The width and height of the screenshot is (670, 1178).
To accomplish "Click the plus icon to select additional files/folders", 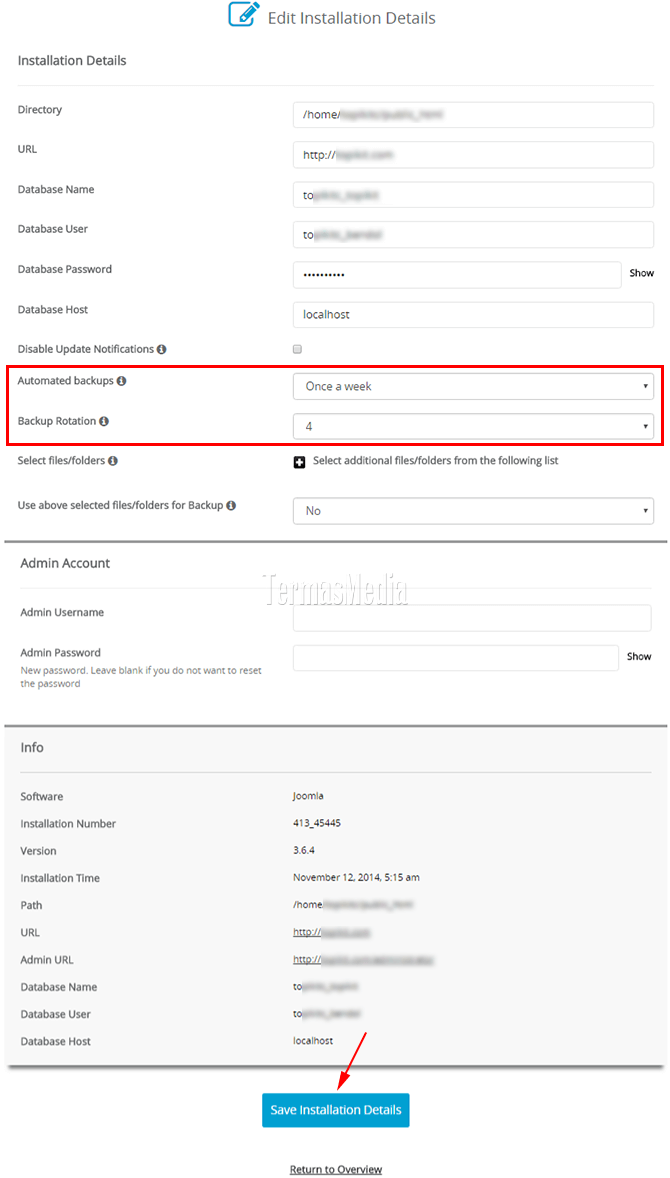I will click(297, 460).
